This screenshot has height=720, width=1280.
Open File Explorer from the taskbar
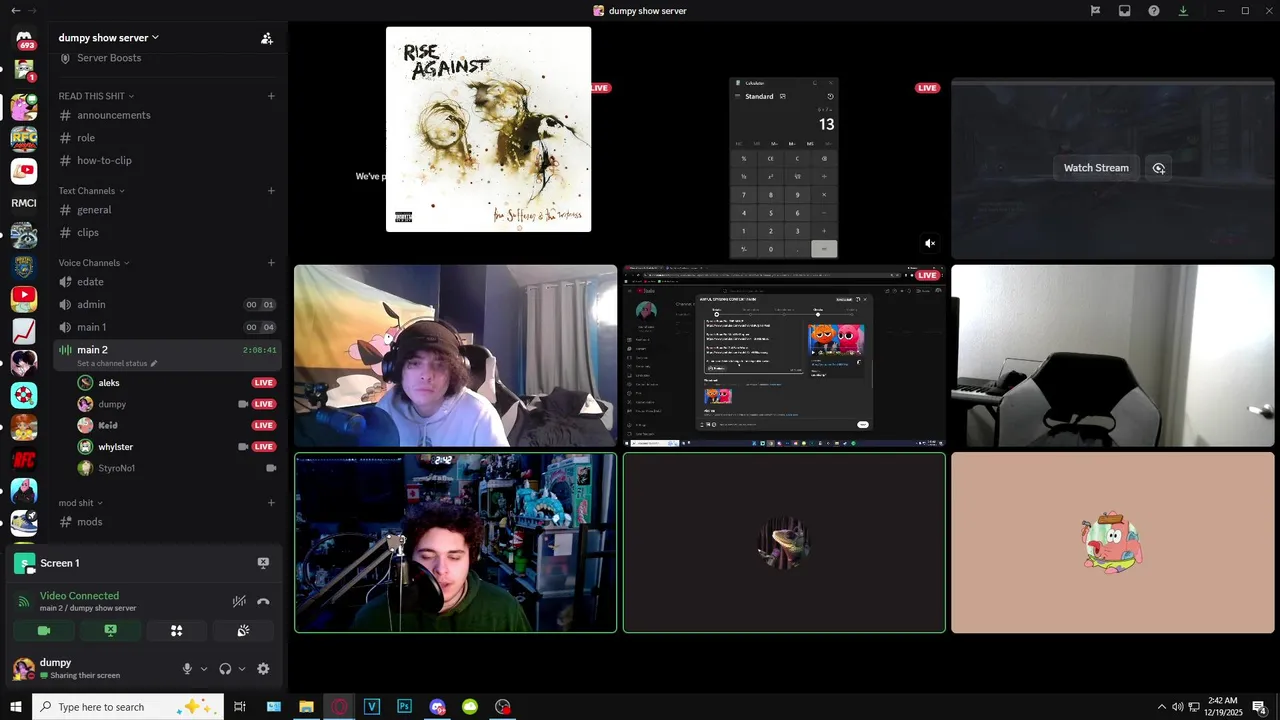click(x=307, y=707)
